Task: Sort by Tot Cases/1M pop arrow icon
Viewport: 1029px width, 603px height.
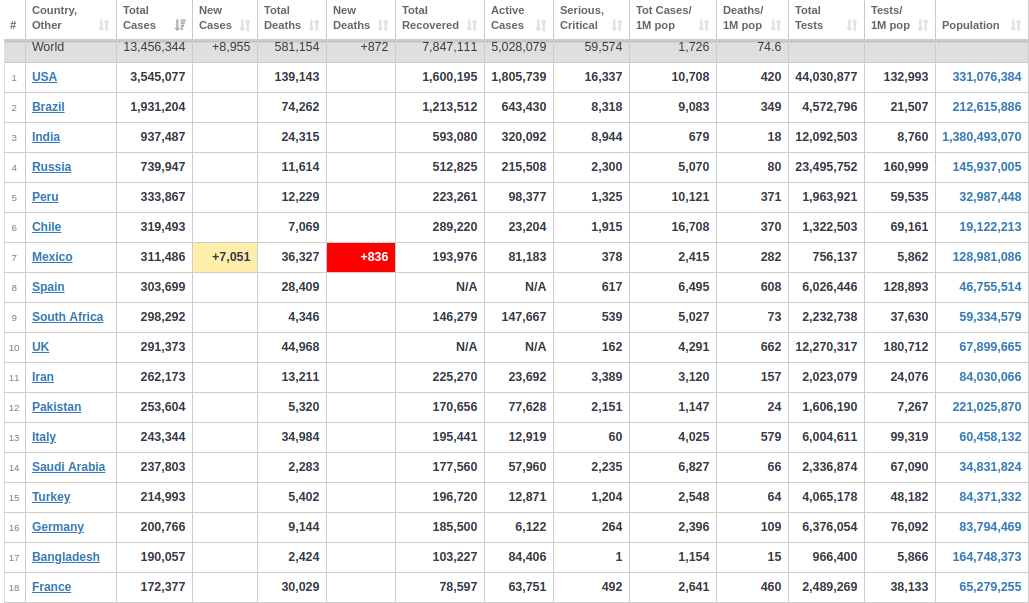Action: [x=704, y=26]
